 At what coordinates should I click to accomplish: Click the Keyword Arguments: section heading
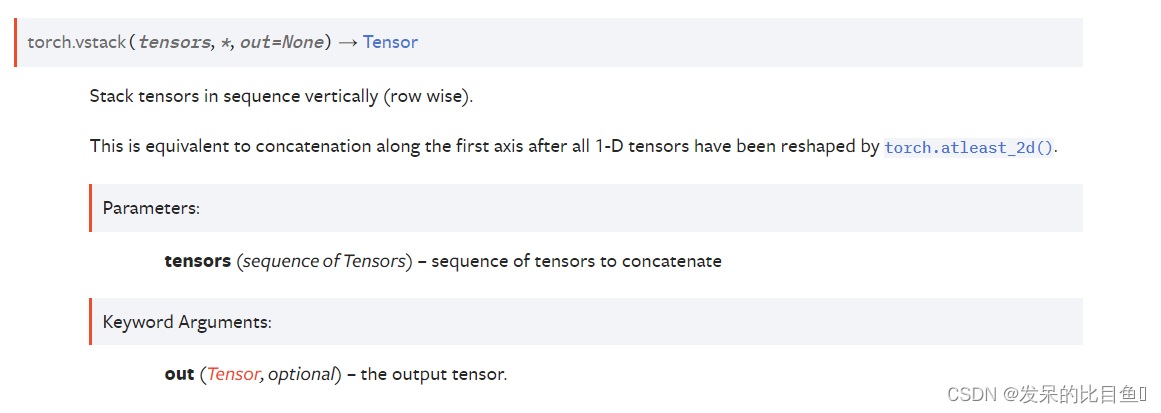tap(187, 323)
